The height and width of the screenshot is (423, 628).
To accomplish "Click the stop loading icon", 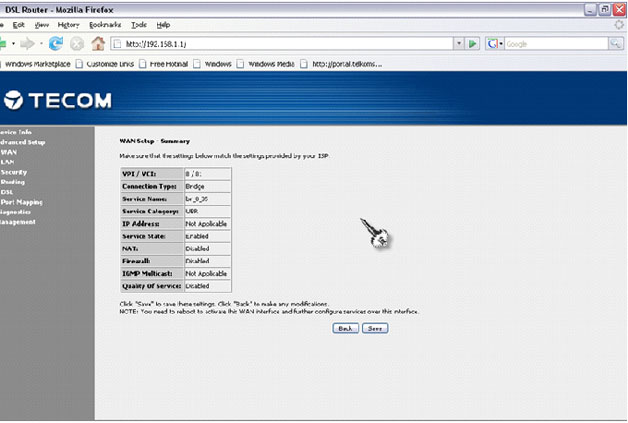I will coord(76,44).
